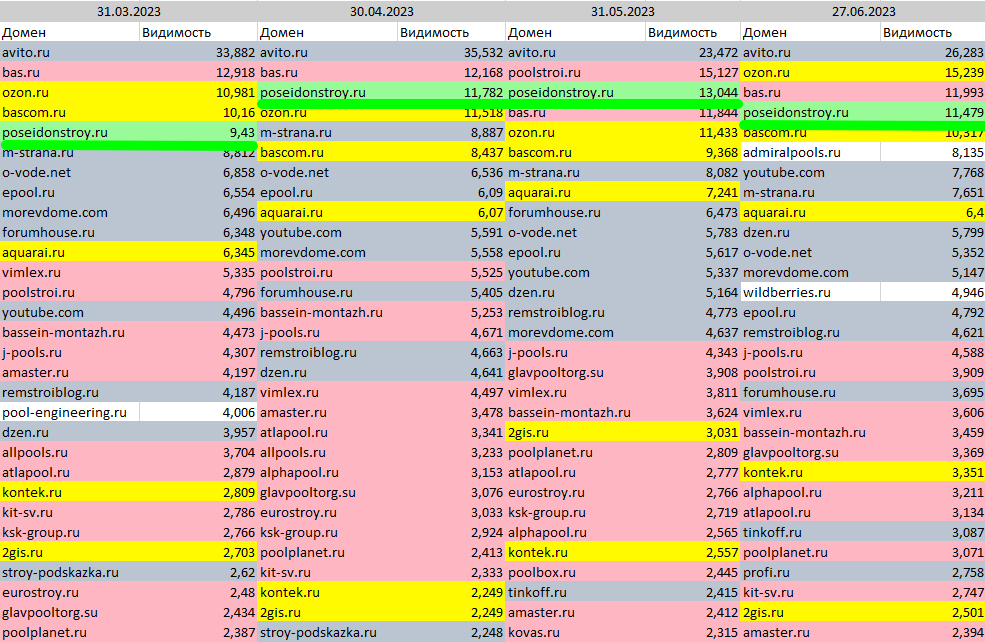
Task: Select glavpooltorg.su cell in the 31.05.2023 column
Action: coord(575,373)
